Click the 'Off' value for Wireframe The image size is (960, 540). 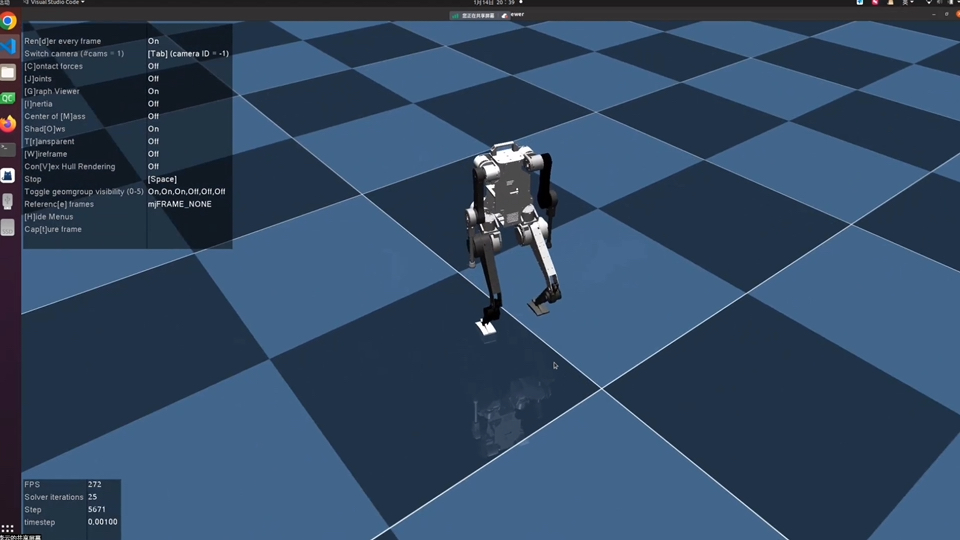tap(153, 154)
